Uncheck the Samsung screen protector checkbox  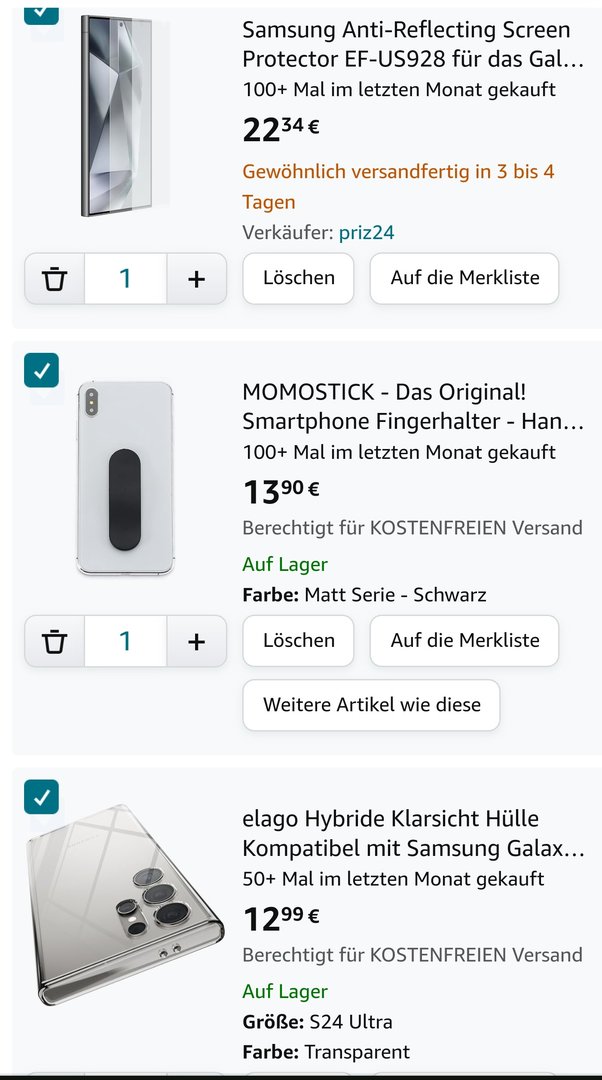tap(41, 11)
